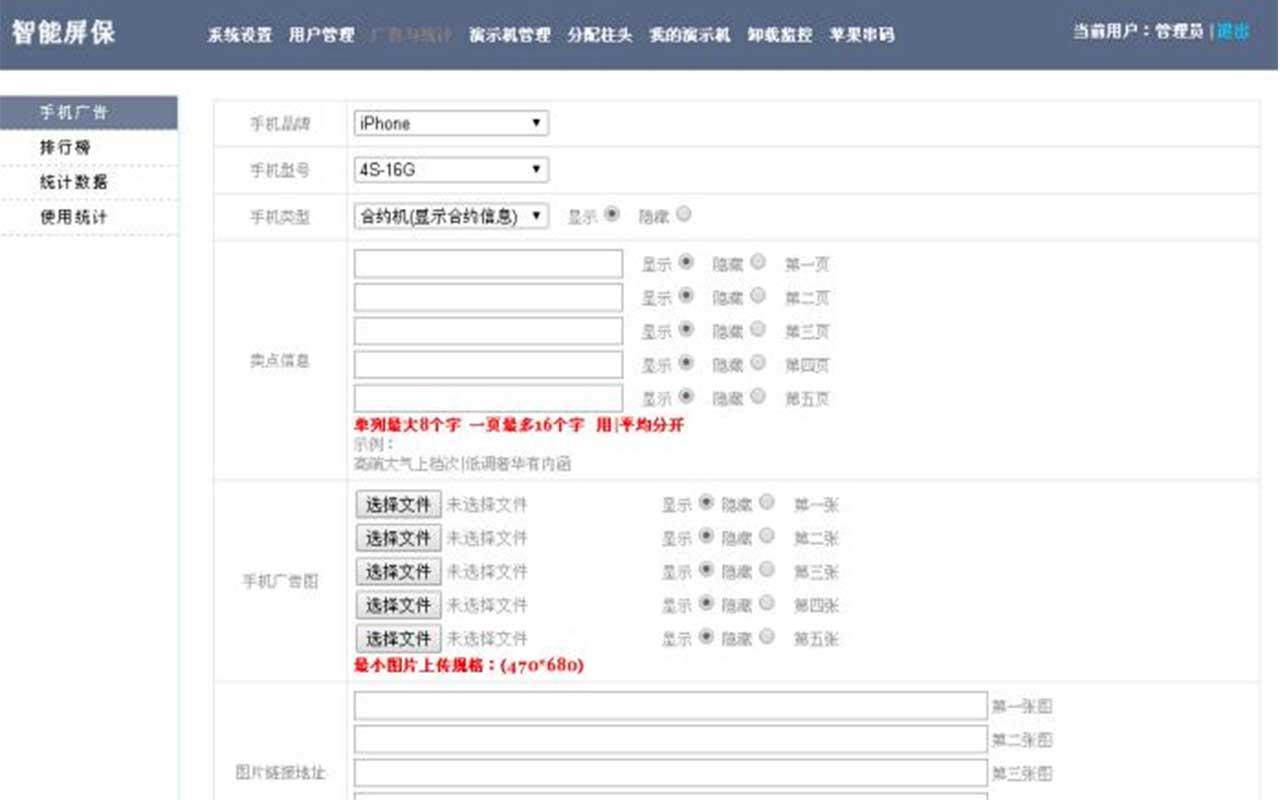Click 选择文件 button for 第一张 image

tap(398, 505)
